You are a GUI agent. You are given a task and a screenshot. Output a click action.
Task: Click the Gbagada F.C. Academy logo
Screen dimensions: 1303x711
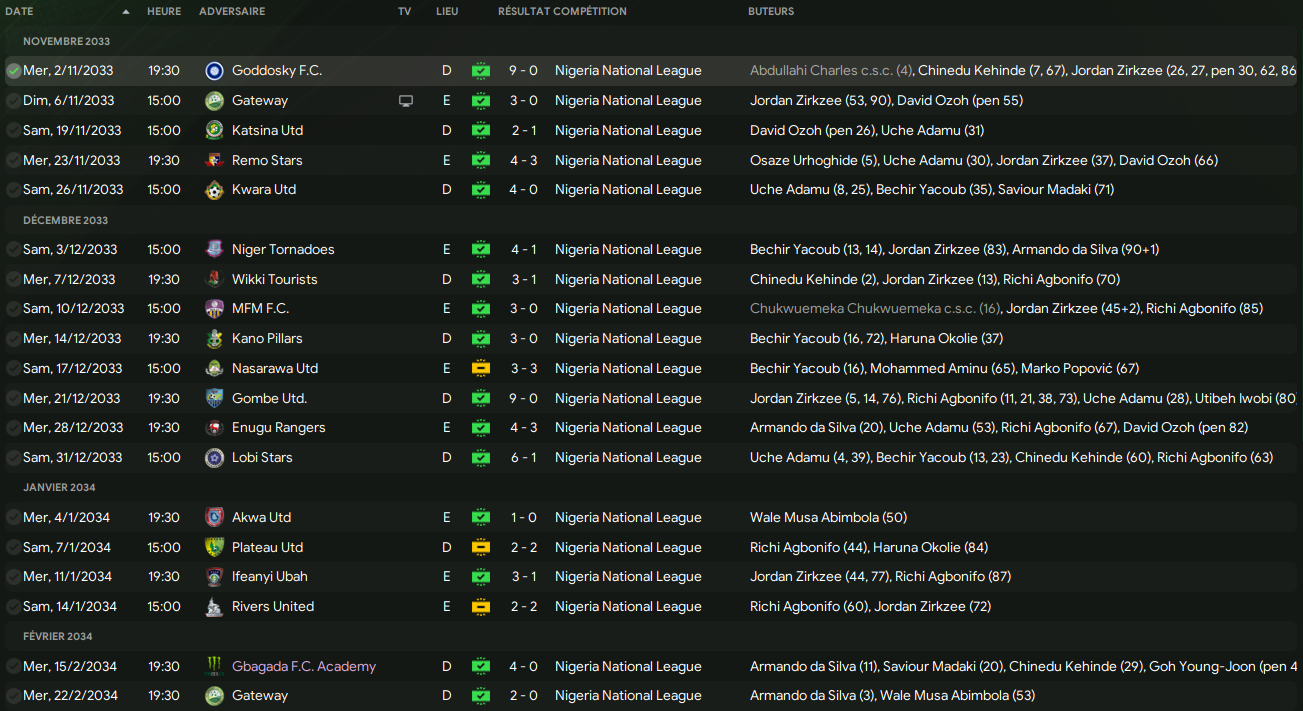pyautogui.click(x=214, y=667)
